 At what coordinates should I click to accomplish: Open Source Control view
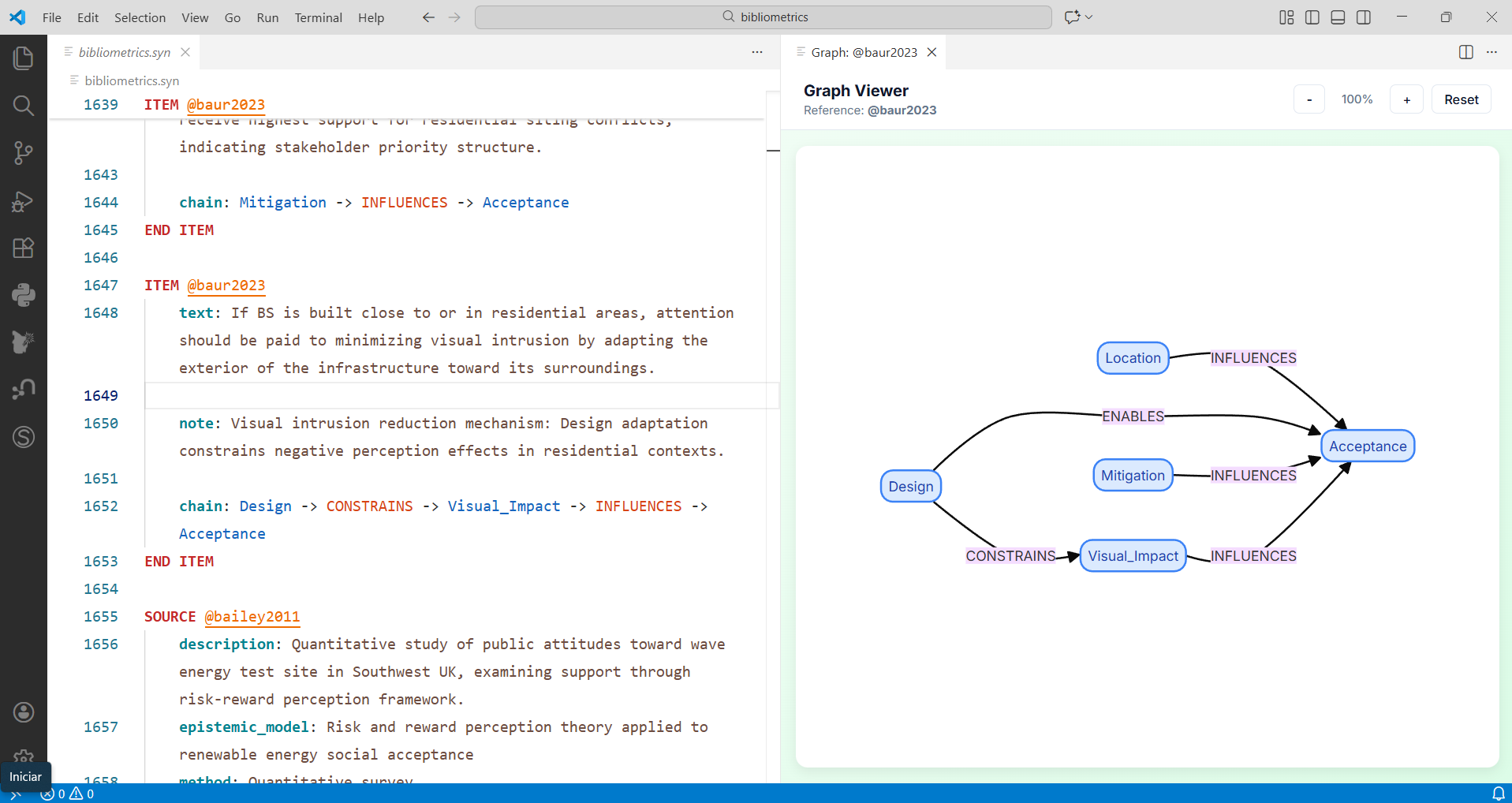pyautogui.click(x=24, y=153)
